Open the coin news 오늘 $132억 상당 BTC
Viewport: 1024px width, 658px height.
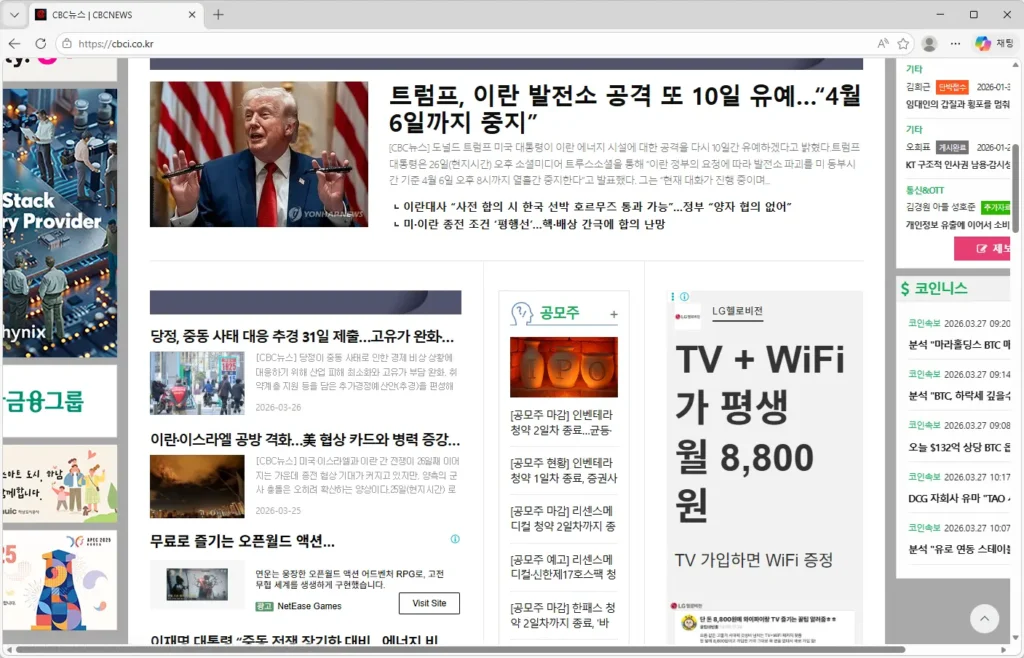click(x=959, y=447)
